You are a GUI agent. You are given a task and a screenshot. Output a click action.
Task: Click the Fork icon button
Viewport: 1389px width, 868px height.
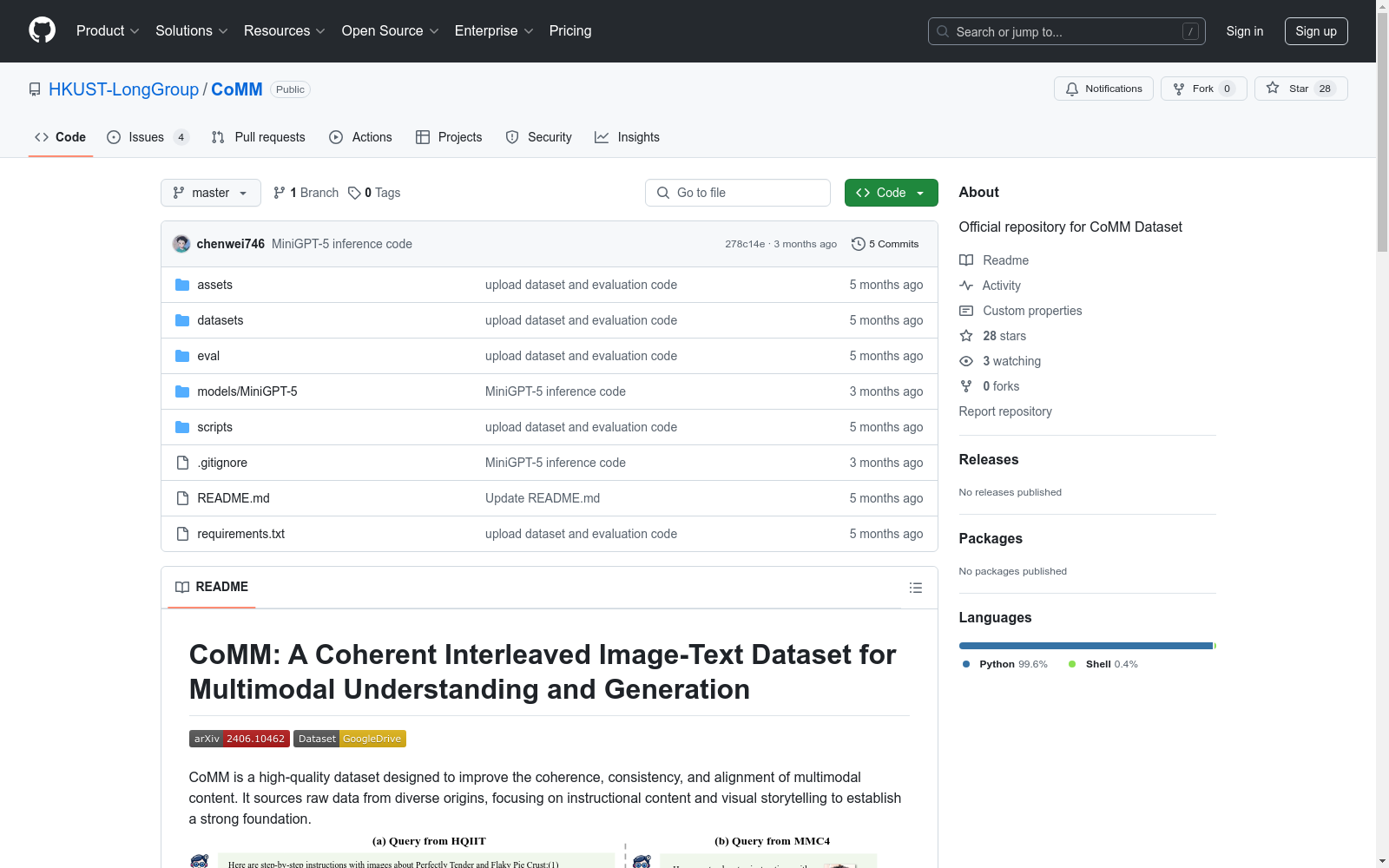1179,89
